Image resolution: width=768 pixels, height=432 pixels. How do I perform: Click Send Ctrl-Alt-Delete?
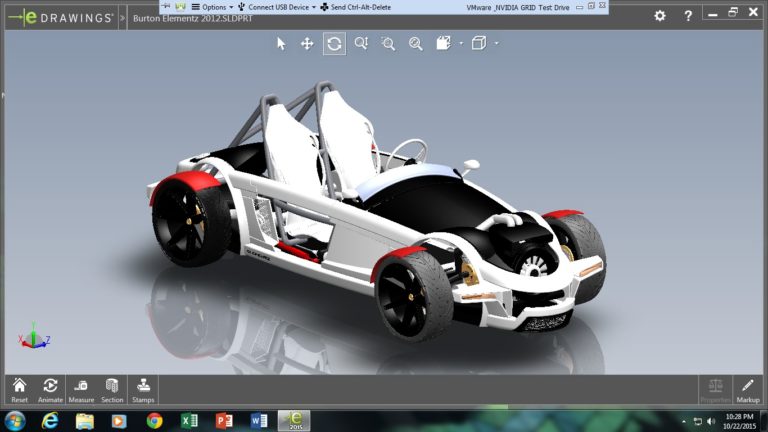pos(356,7)
